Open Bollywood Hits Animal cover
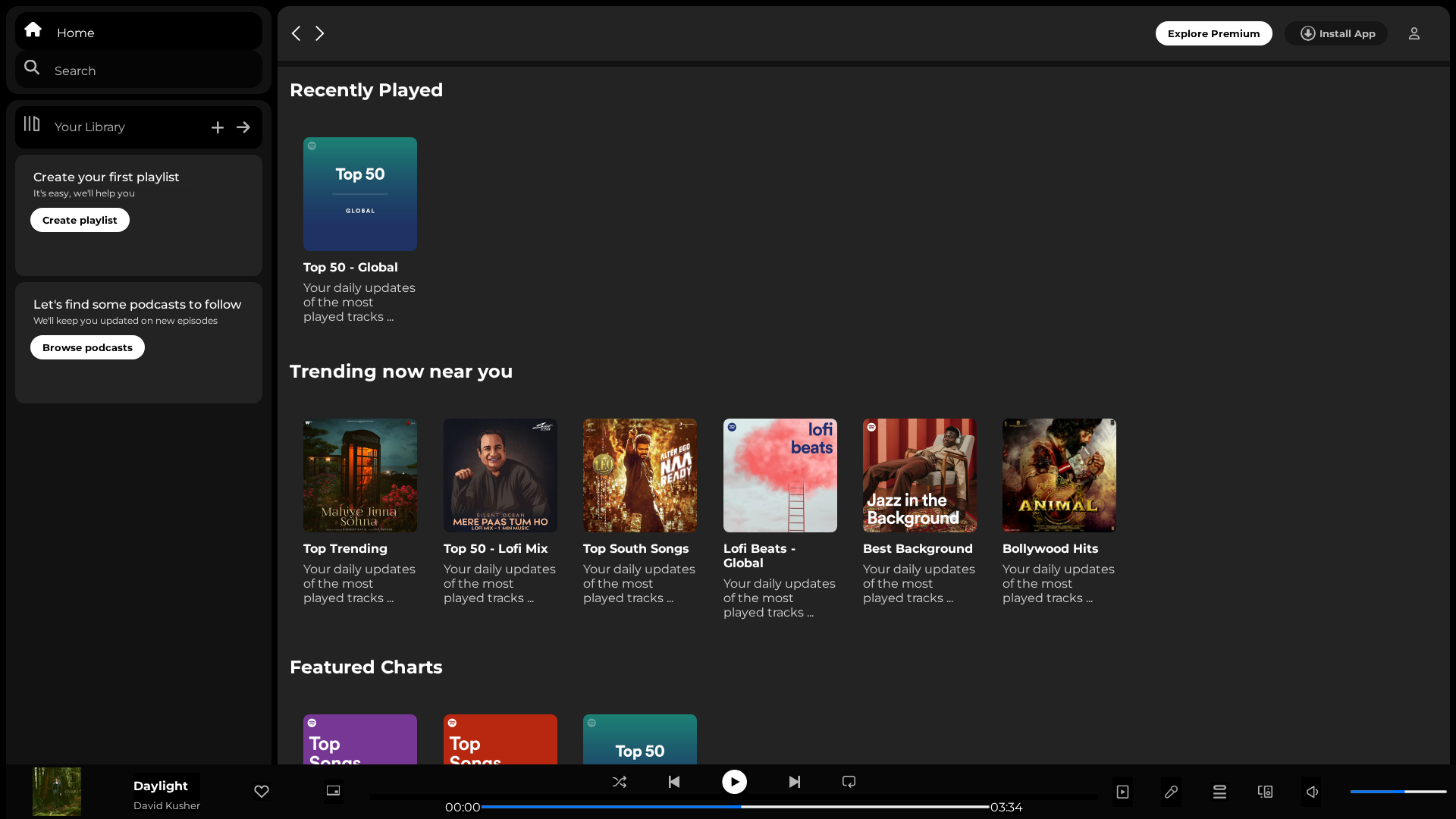 (1059, 475)
